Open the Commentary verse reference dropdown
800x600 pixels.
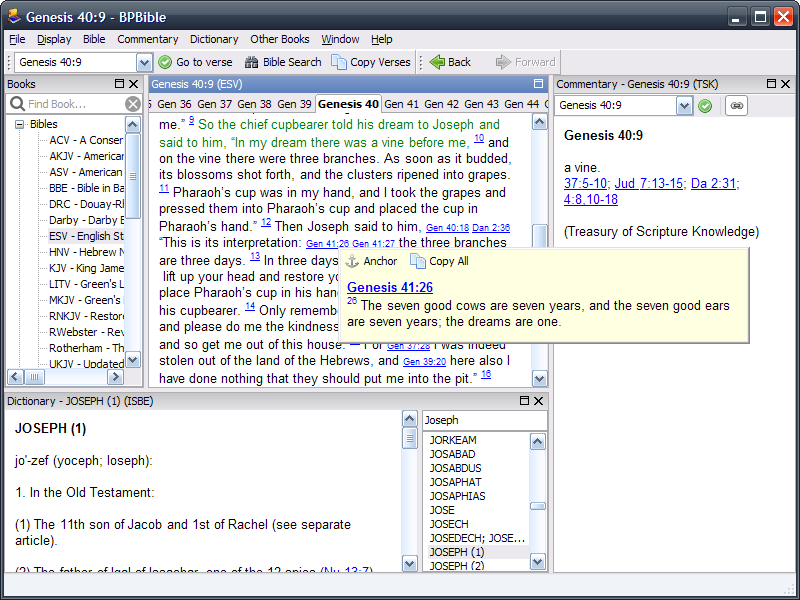coord(684,105)
